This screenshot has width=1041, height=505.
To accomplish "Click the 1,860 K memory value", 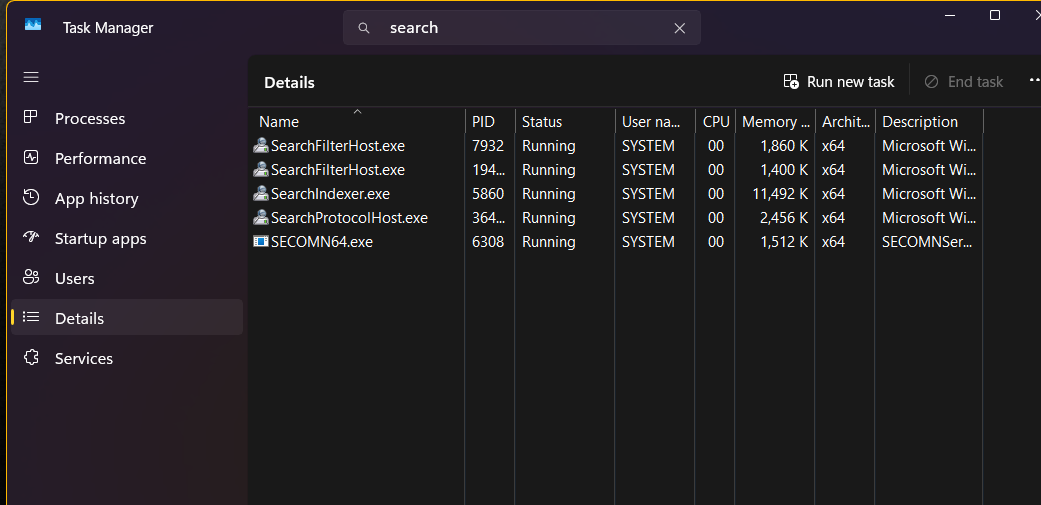I will 783,145.
